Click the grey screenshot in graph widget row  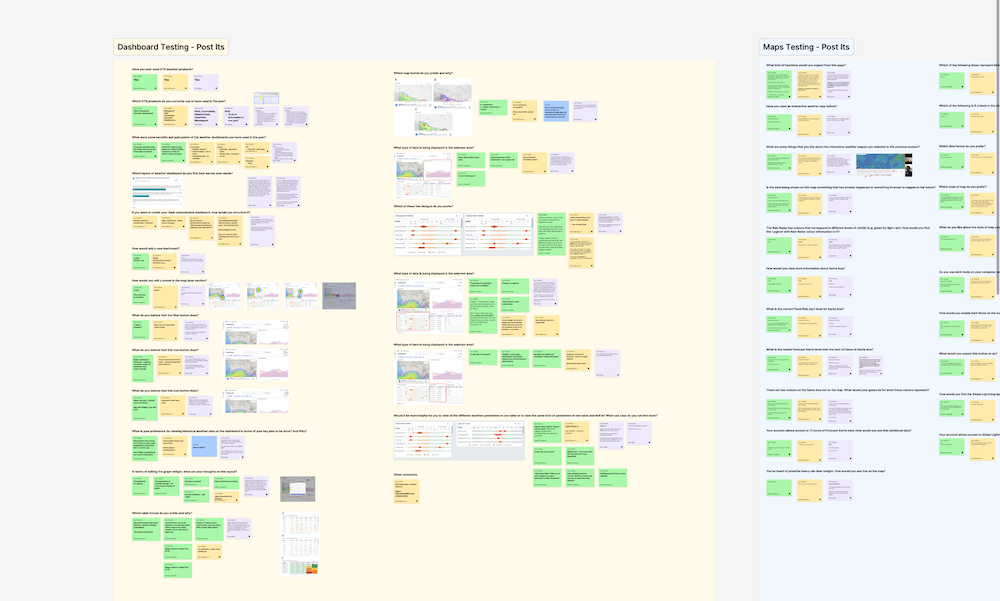tap(296, 490)
